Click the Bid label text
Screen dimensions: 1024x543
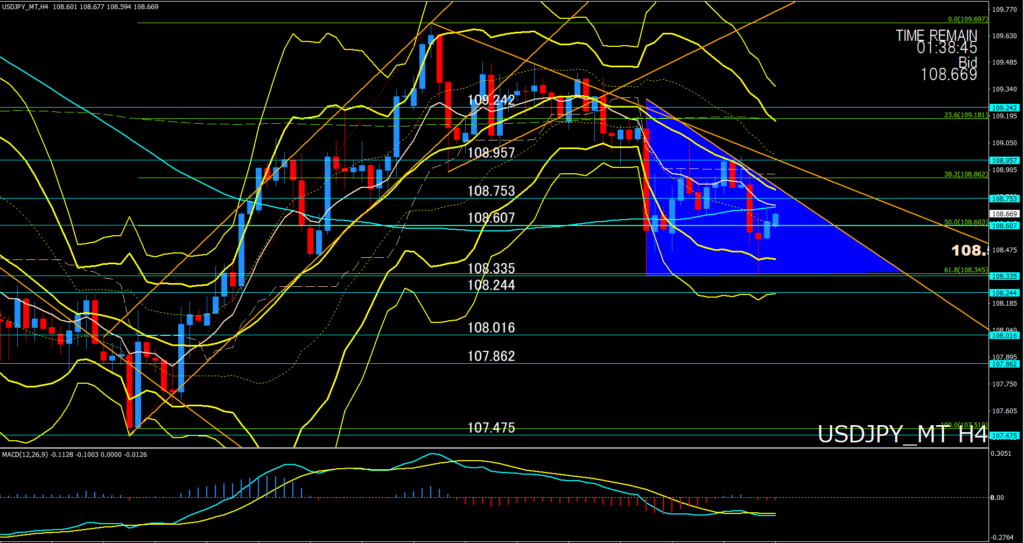pyautogui.click(x=968, y=61)
